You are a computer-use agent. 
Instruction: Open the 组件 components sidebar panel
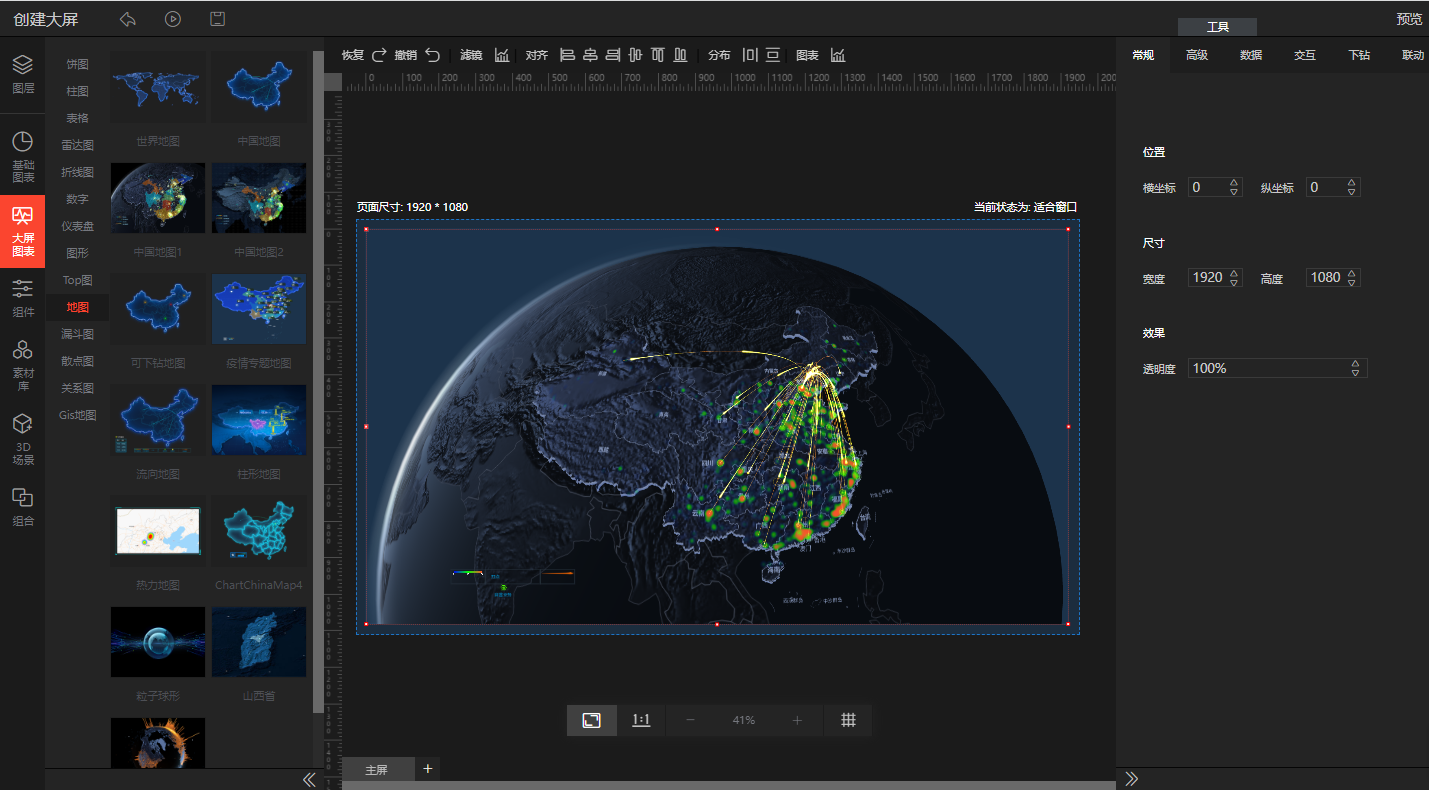(x=22, y=298)
